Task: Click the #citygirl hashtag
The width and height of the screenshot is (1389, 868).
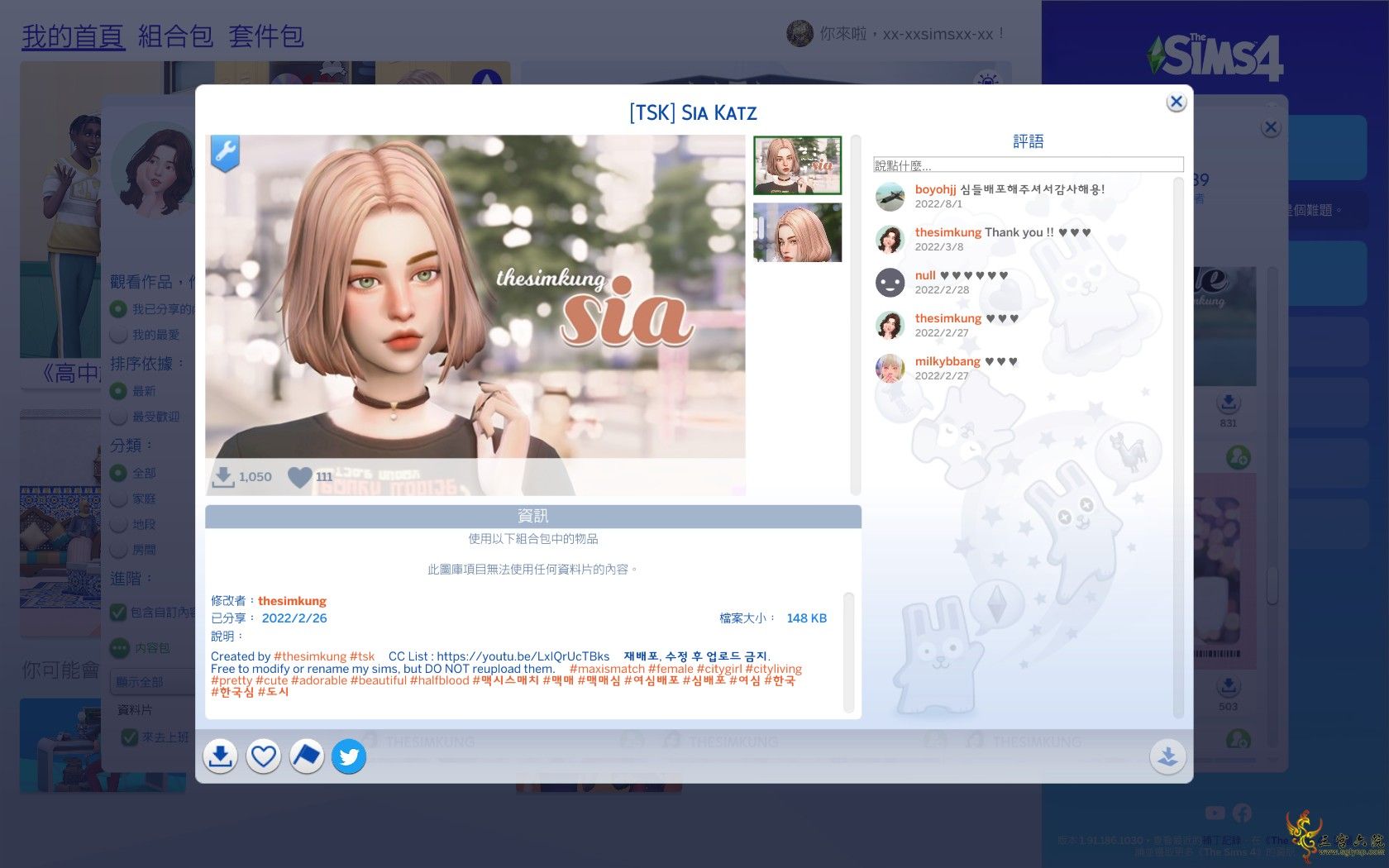Action: point(719,669)
